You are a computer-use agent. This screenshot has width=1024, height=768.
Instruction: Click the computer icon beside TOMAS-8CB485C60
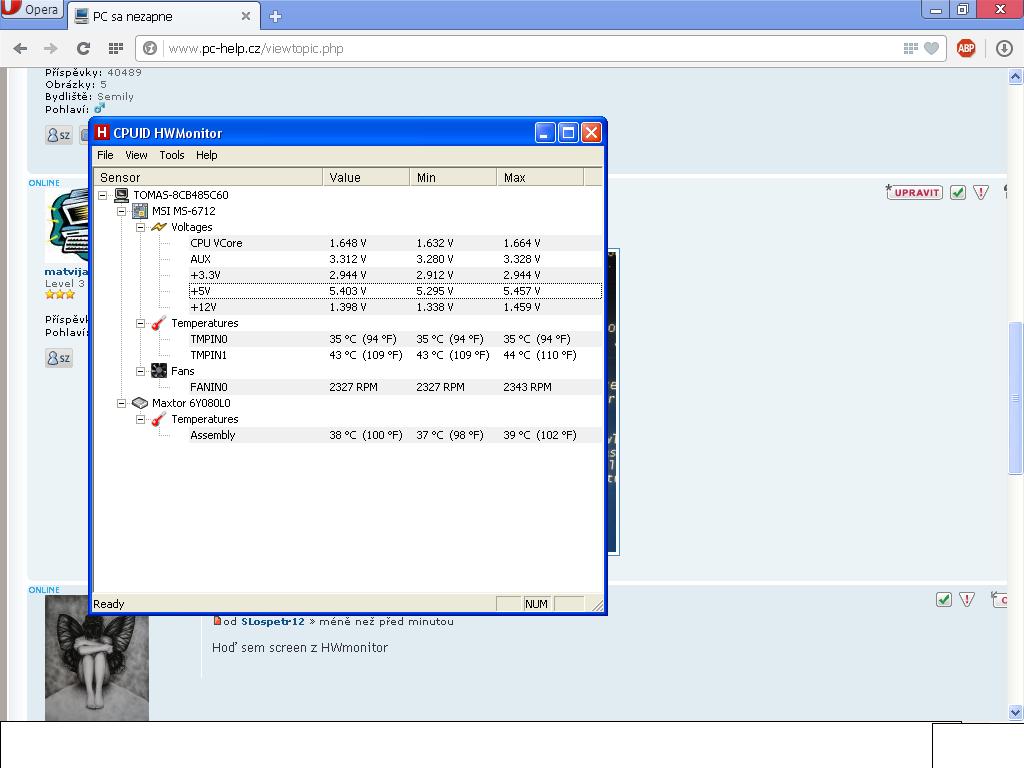coord(121,195)
